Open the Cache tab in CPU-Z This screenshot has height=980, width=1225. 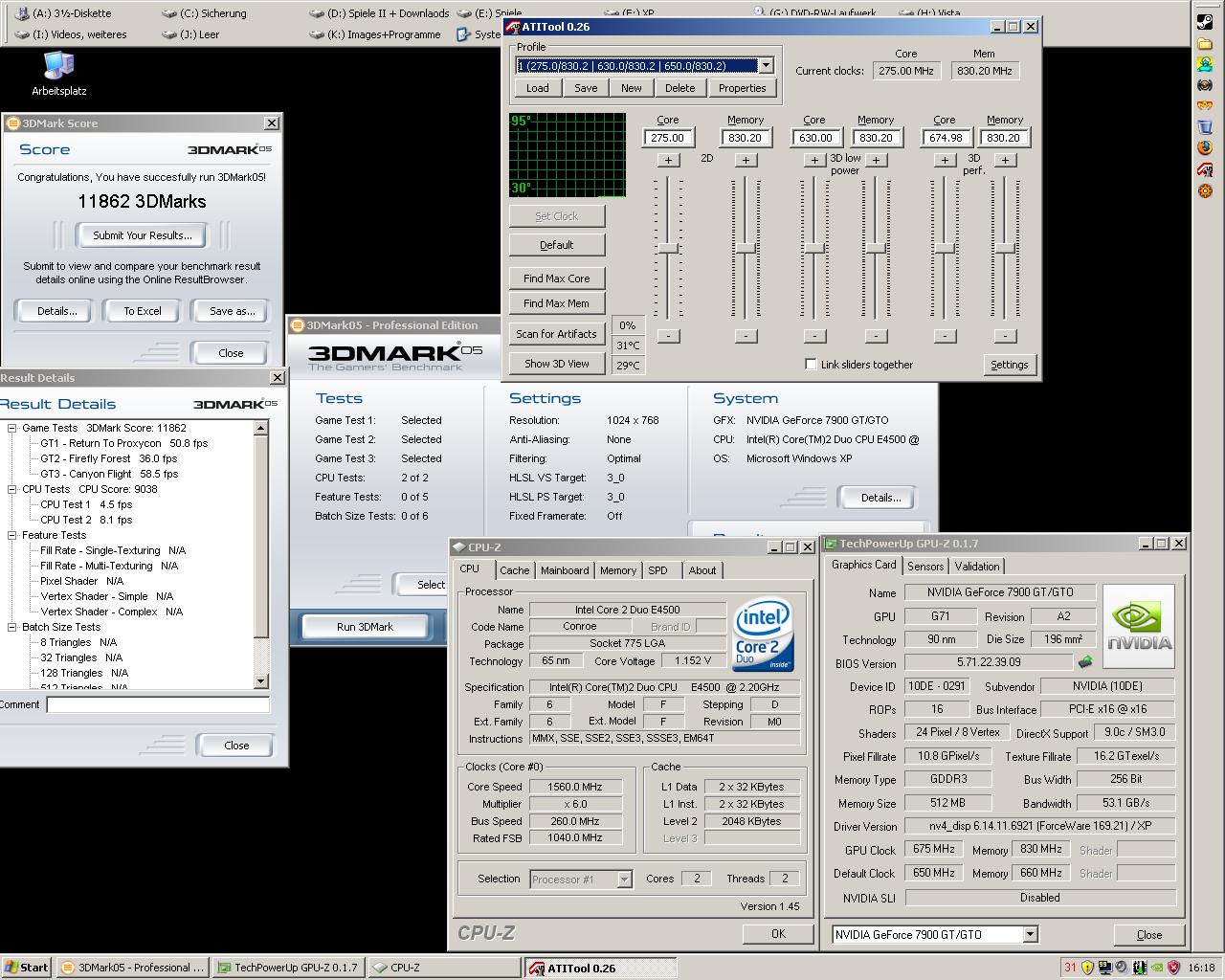pyautogui.click(x=514, y=570)
